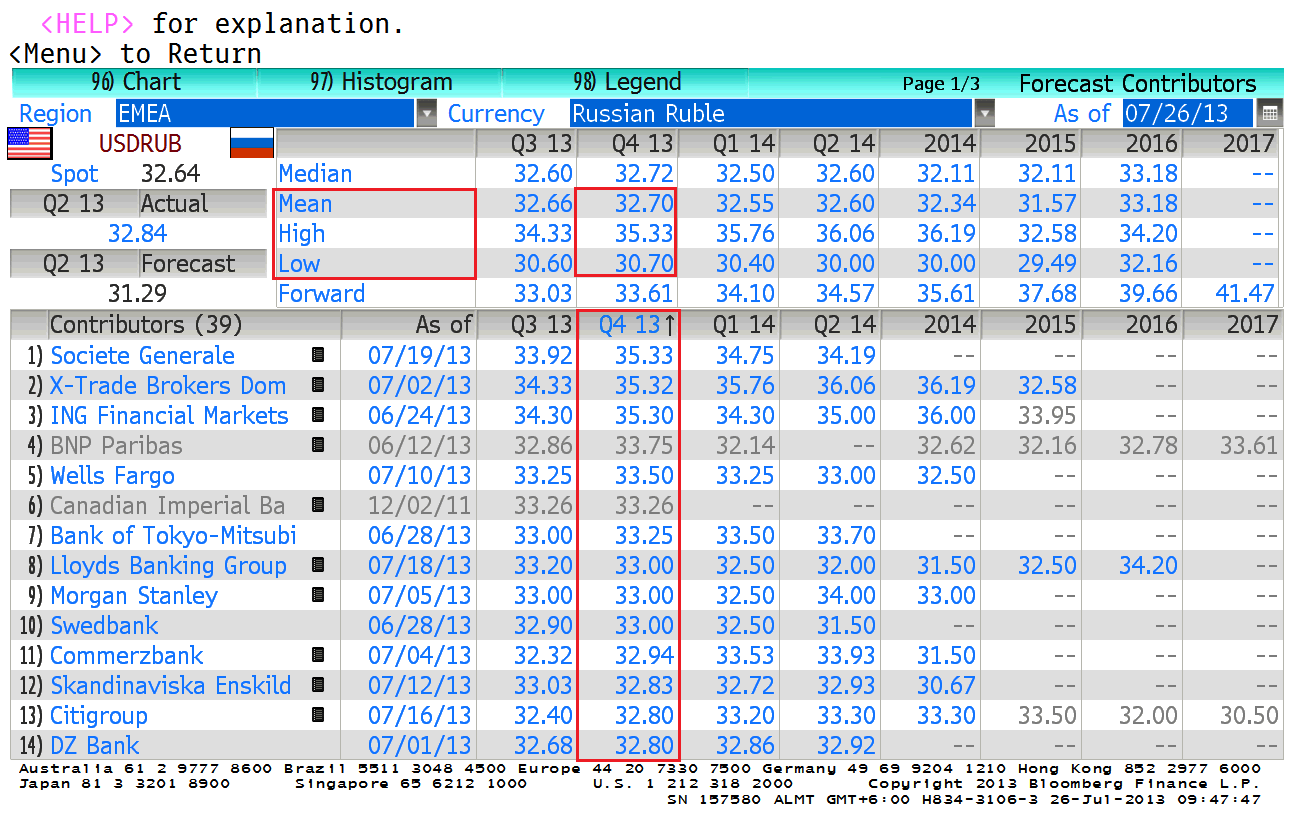
Task: Click the As of date input field
Action: [x=1187, y=113]
